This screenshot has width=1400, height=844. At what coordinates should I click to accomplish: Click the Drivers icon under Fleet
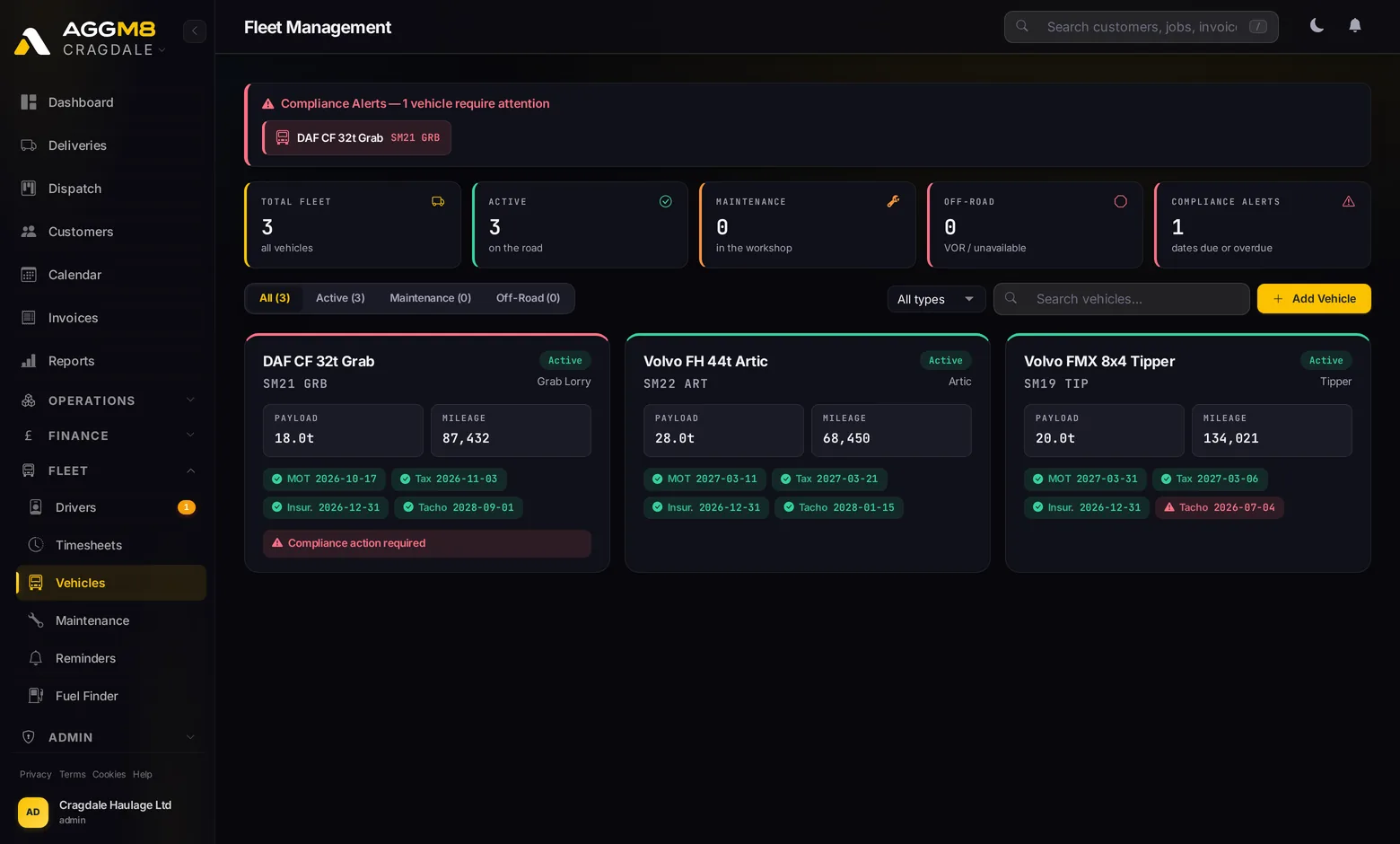tap(36, 507)
